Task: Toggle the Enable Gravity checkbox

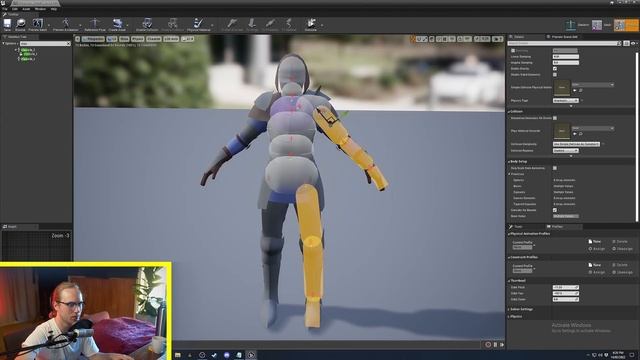Action: 555,69
